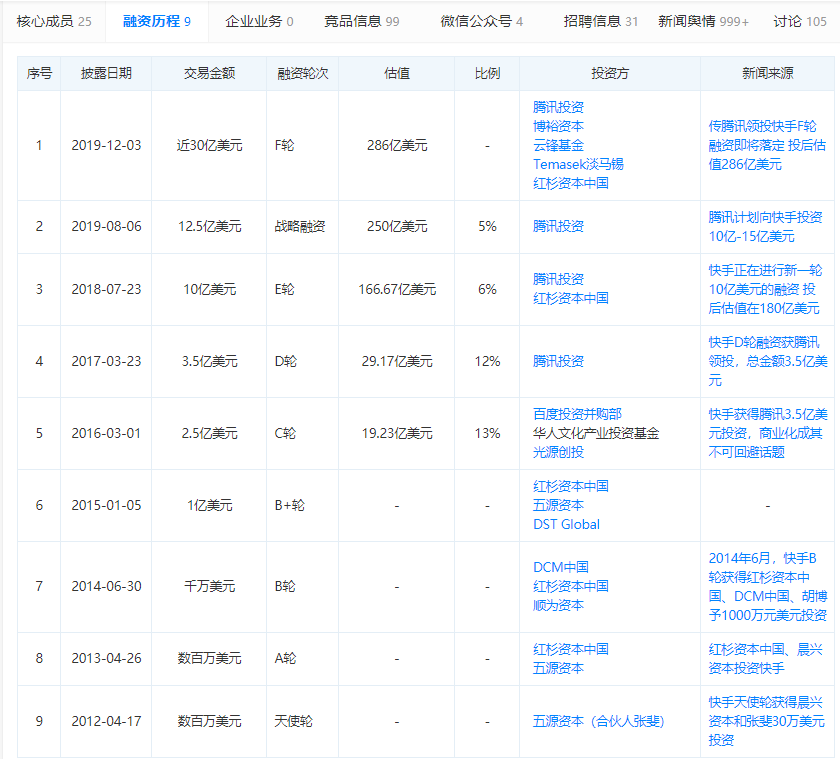Open 腾讯投资 investor in F轮 row

click(x=558, y=107)
